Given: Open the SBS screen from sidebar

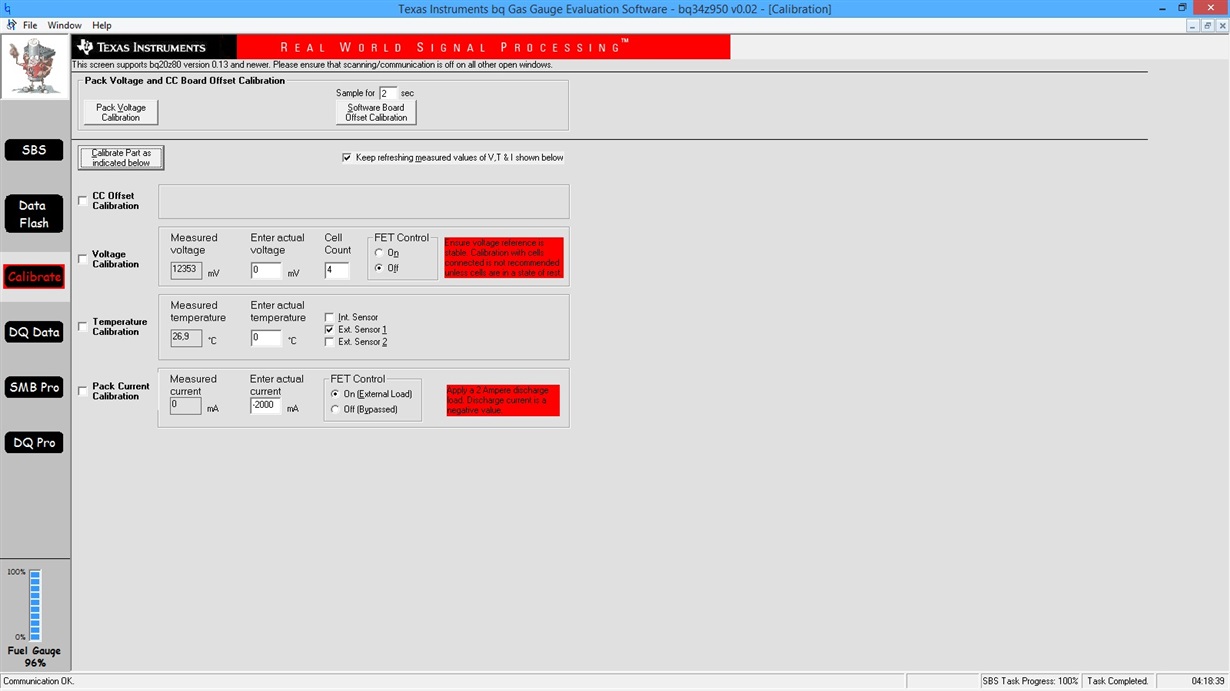Looking at the screenshot, I should tap(34, 150).
